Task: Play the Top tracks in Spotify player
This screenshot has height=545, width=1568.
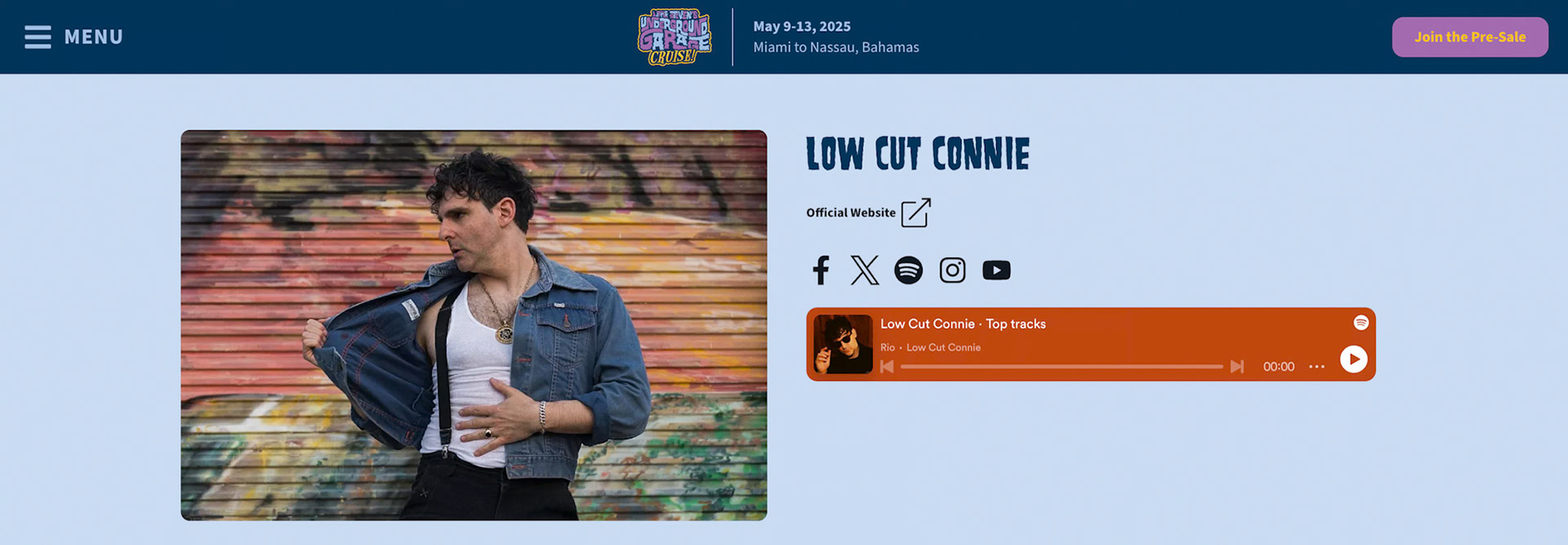Action: point(1353,359)
